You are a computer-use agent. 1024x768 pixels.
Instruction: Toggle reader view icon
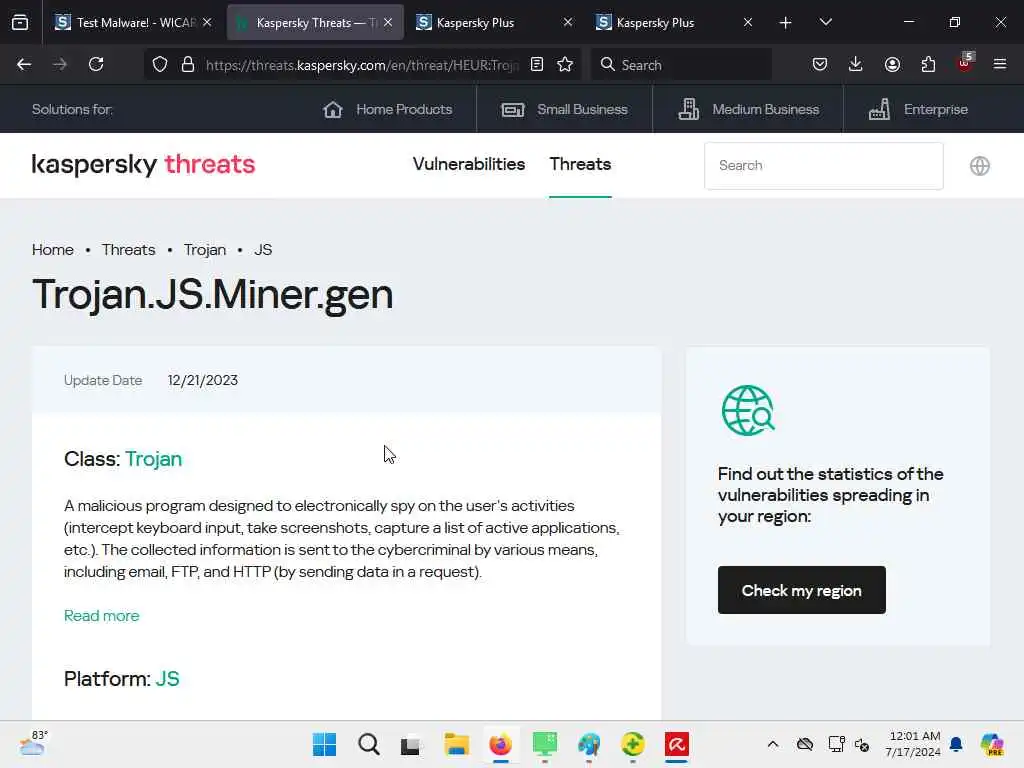click(x=537, y=64)
